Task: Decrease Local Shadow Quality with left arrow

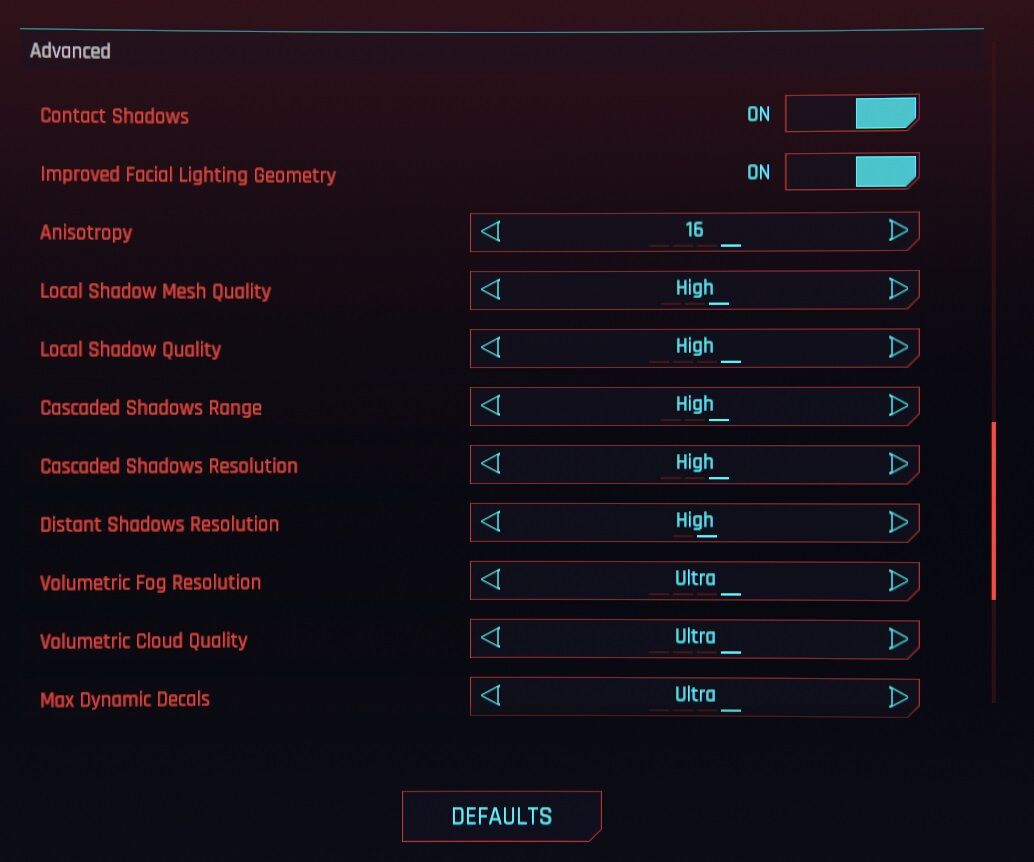Action: 491,348
